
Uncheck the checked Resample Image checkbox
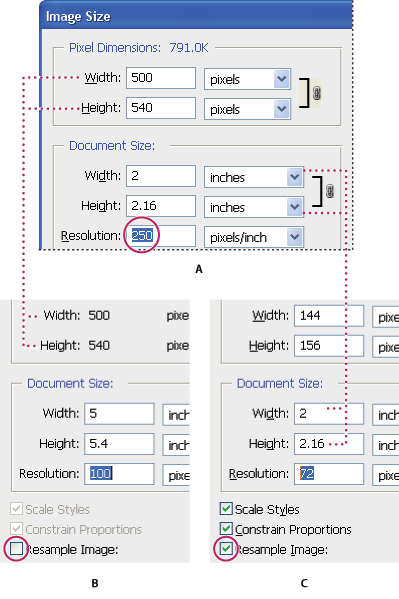point(226,549)
